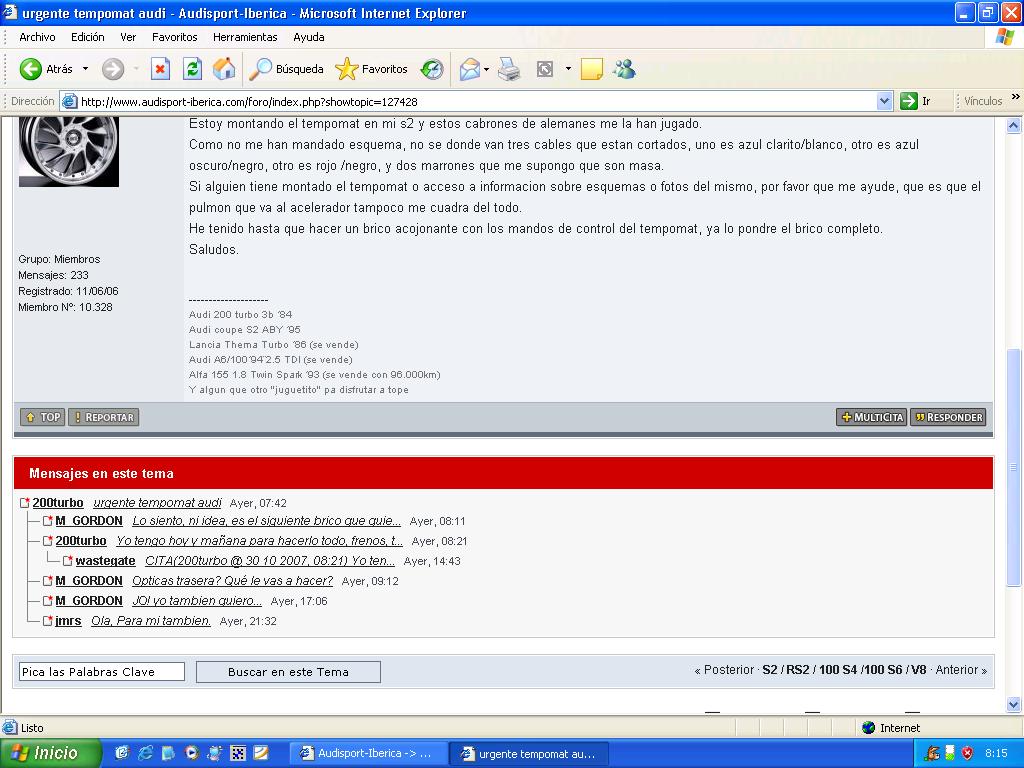Image resolution: width=1024 pixels, height=768 pixels.
Task: Switch to 'urgente tempomat au...' taskbar window
Action: coord(530,753)
